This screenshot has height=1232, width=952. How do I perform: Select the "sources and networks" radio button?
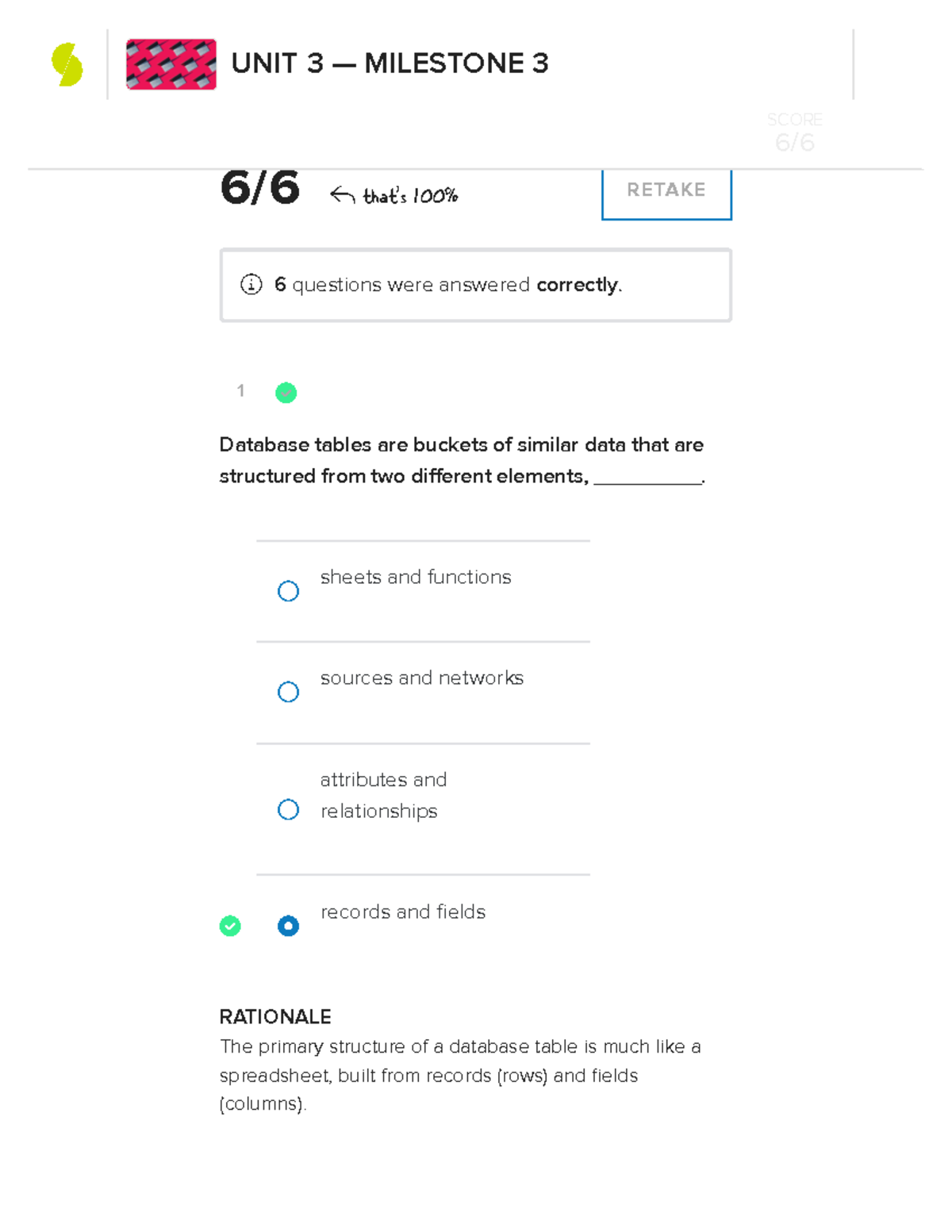coord(288,692)
